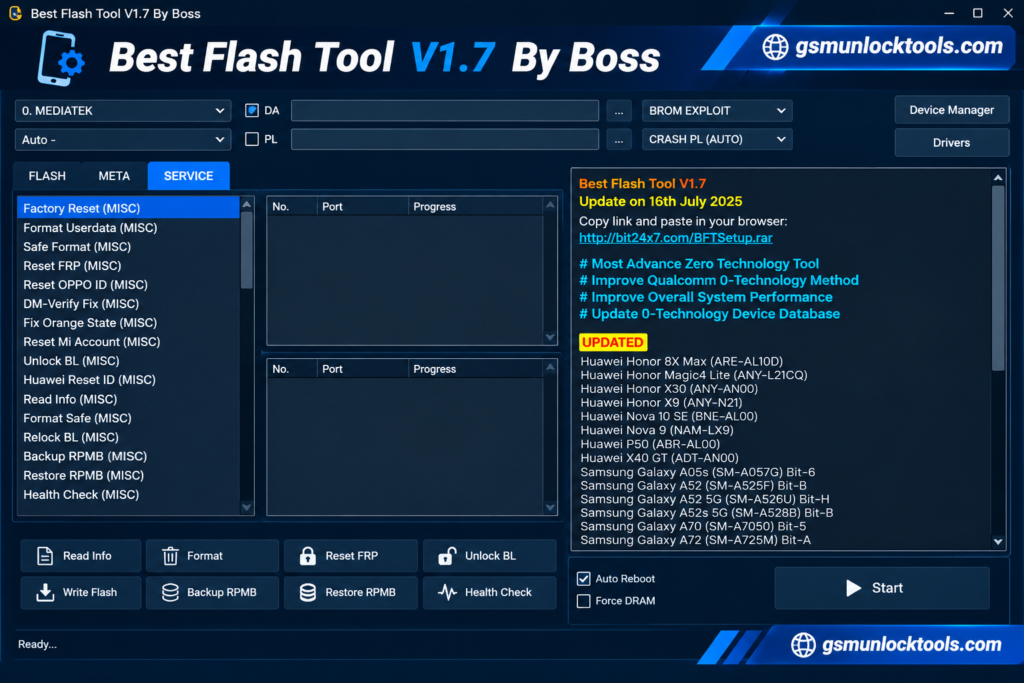Click the globe icon in the top banner
This screenshot has height=683, width=1024.
coord(775,47)
